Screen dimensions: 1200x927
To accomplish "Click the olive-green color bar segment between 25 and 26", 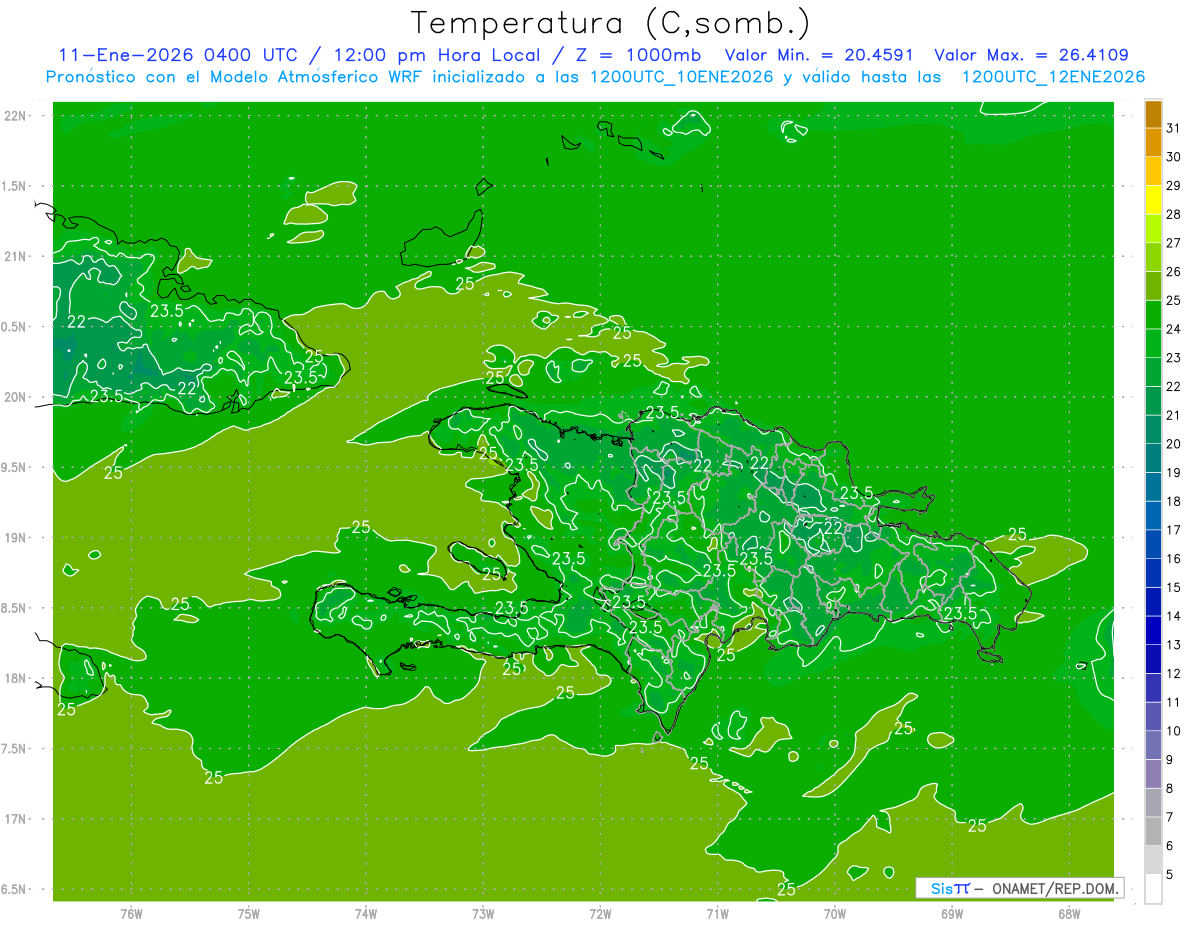I will click(x=1153, y=286).
